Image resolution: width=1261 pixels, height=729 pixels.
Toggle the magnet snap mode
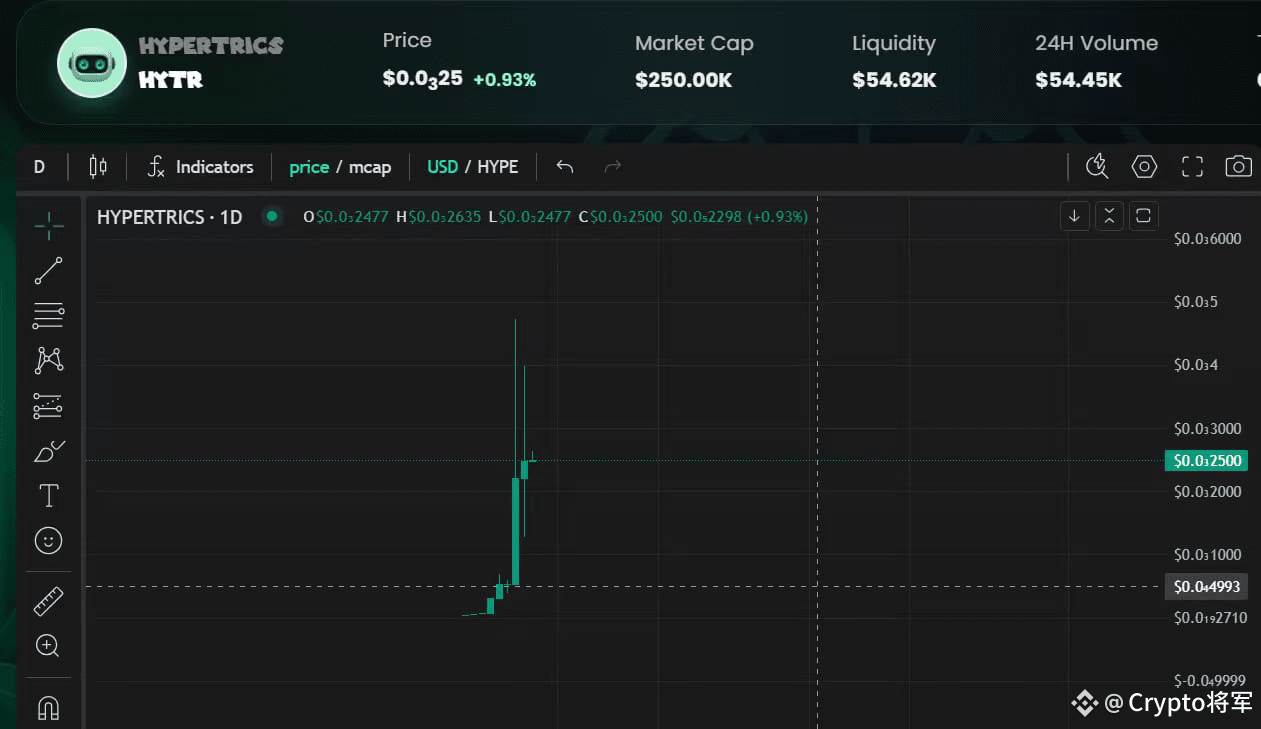[48, 708]
